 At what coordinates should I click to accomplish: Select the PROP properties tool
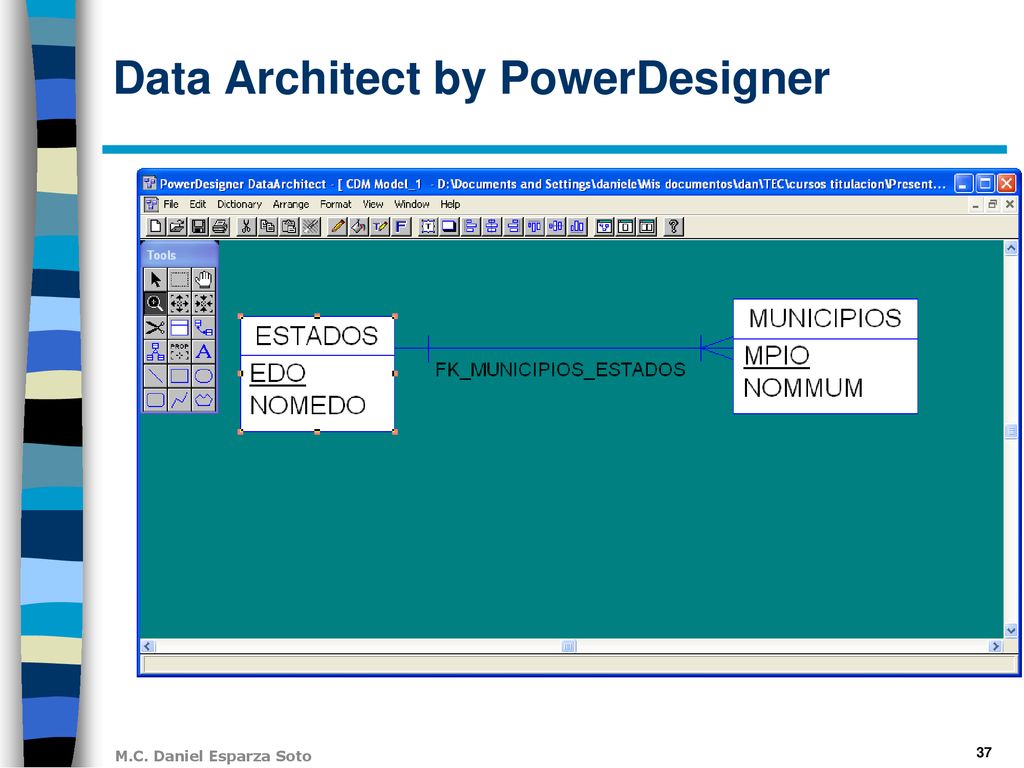point(180,352)
